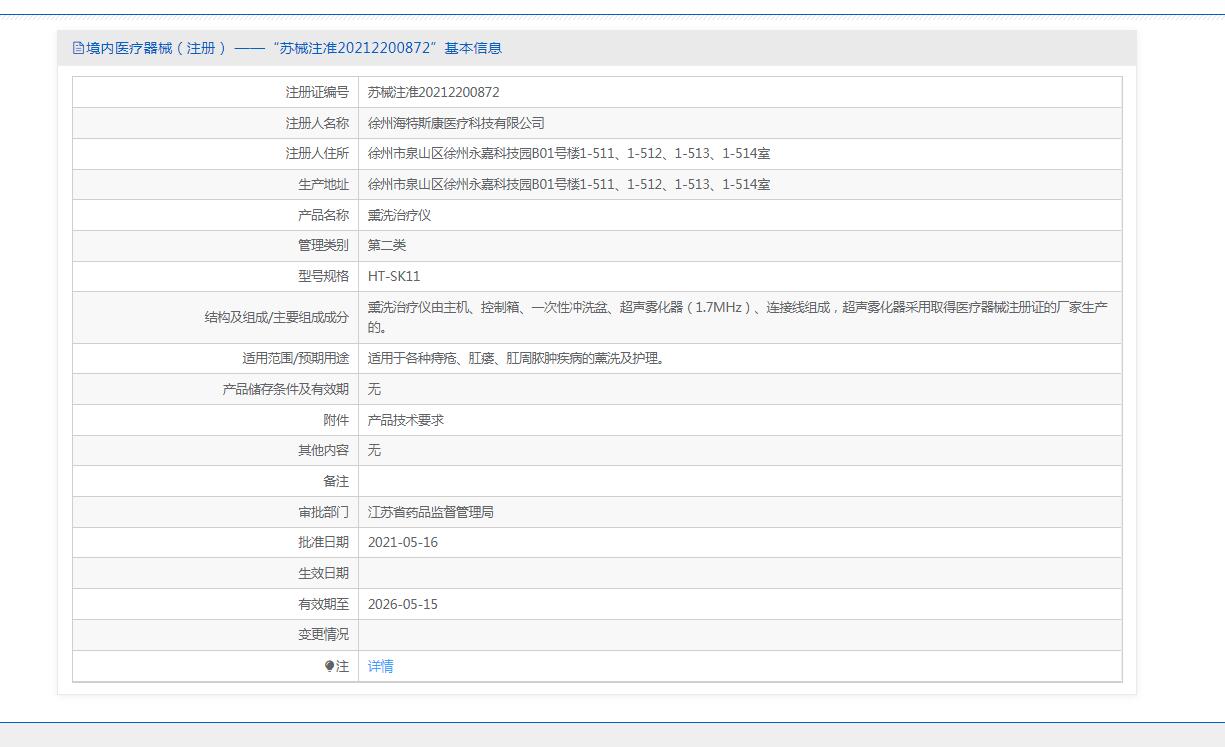Click the bullet icon next to 注 label
This screenshot has height=747, width=1225.
pos(329,666)
